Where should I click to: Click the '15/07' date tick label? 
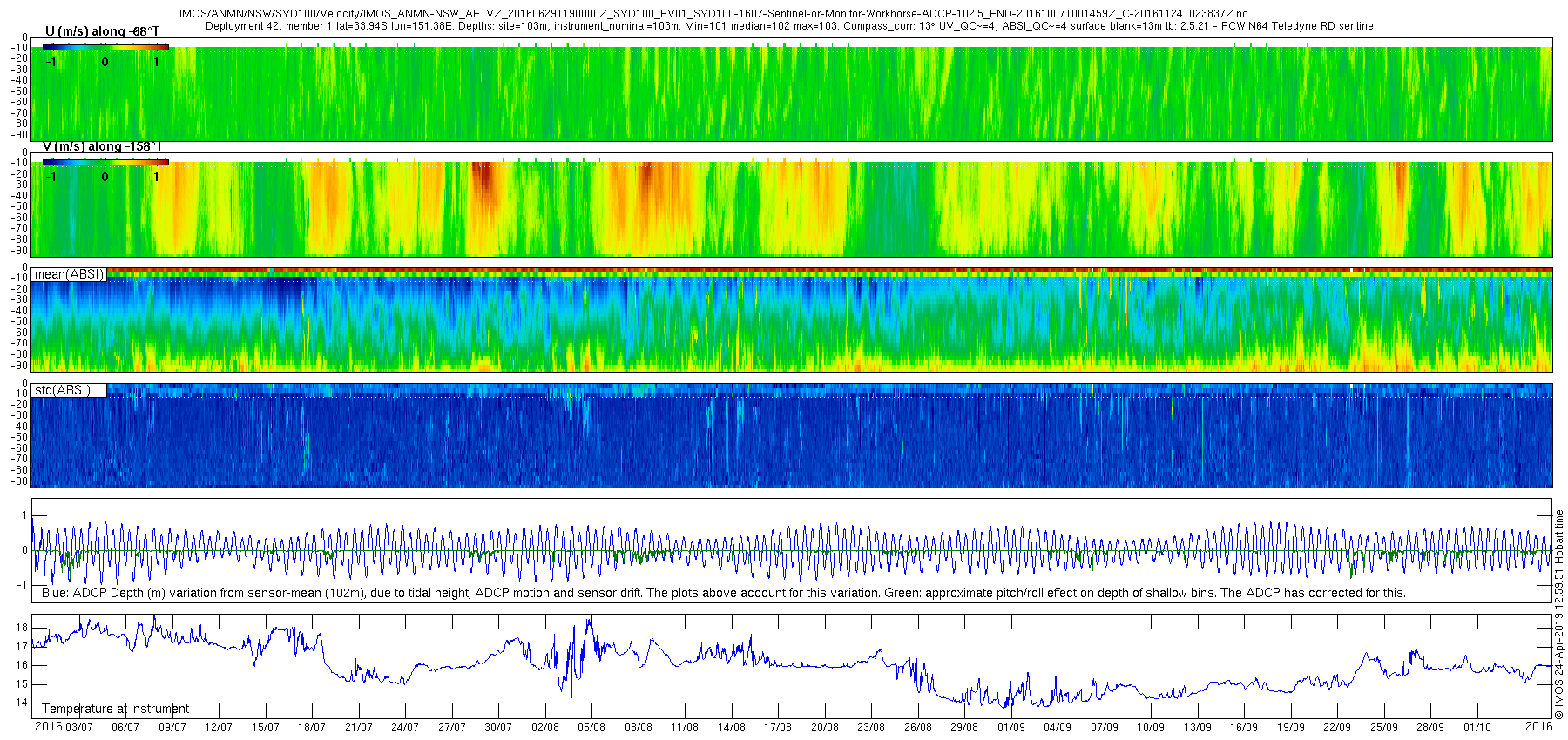[x=266, y=727]
